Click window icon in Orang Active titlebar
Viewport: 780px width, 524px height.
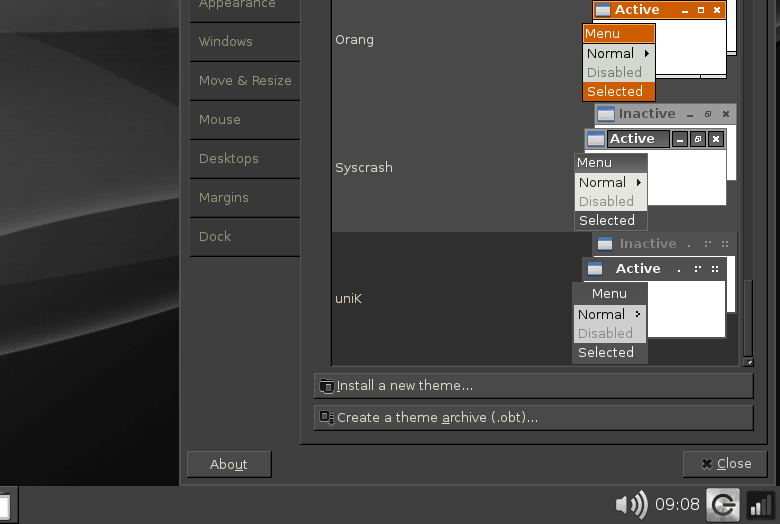603,10
